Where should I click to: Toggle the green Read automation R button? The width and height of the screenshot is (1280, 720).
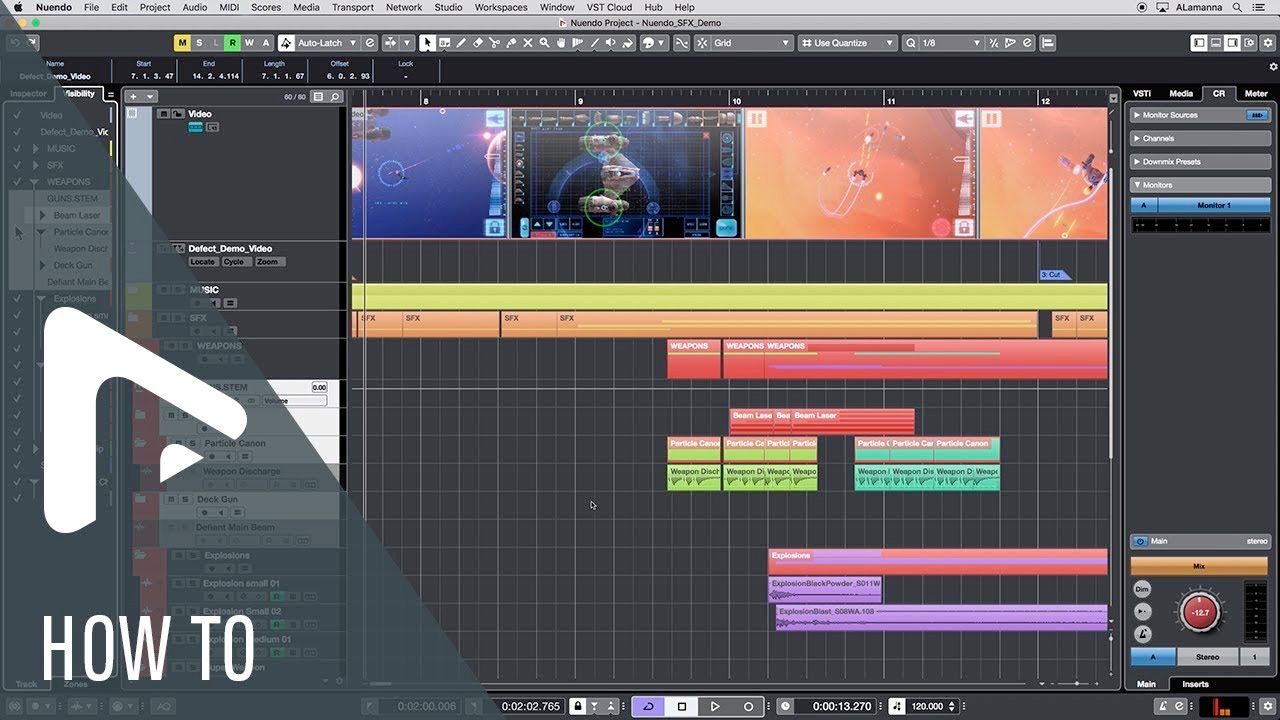tap(233, 43)
